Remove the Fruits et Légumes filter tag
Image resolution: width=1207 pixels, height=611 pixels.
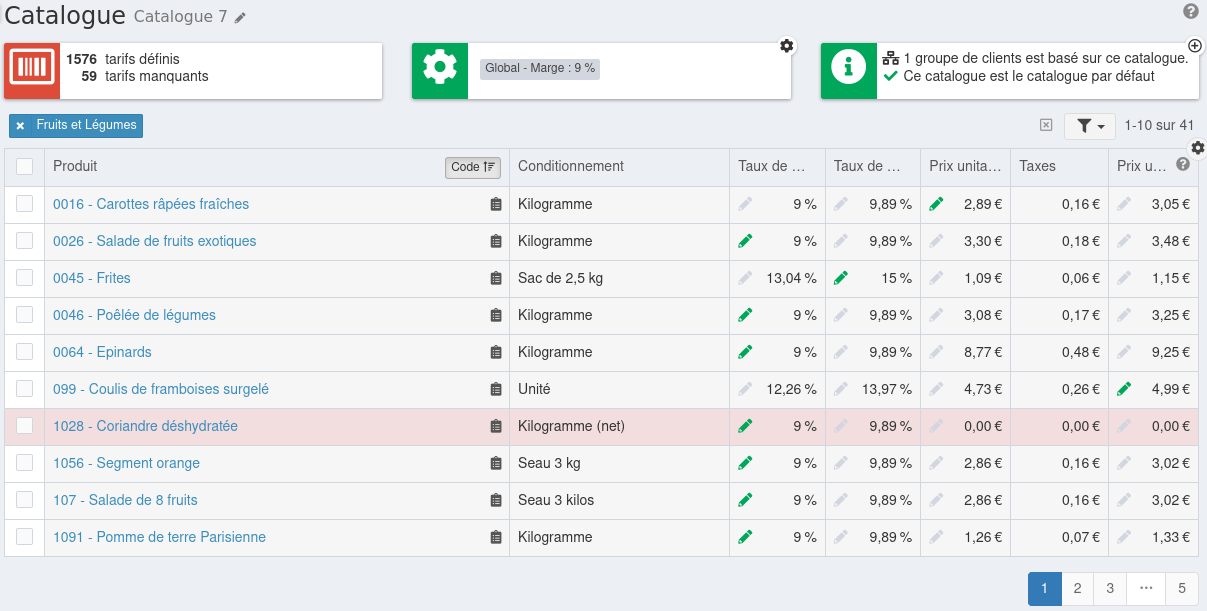(x=20, y=126)
